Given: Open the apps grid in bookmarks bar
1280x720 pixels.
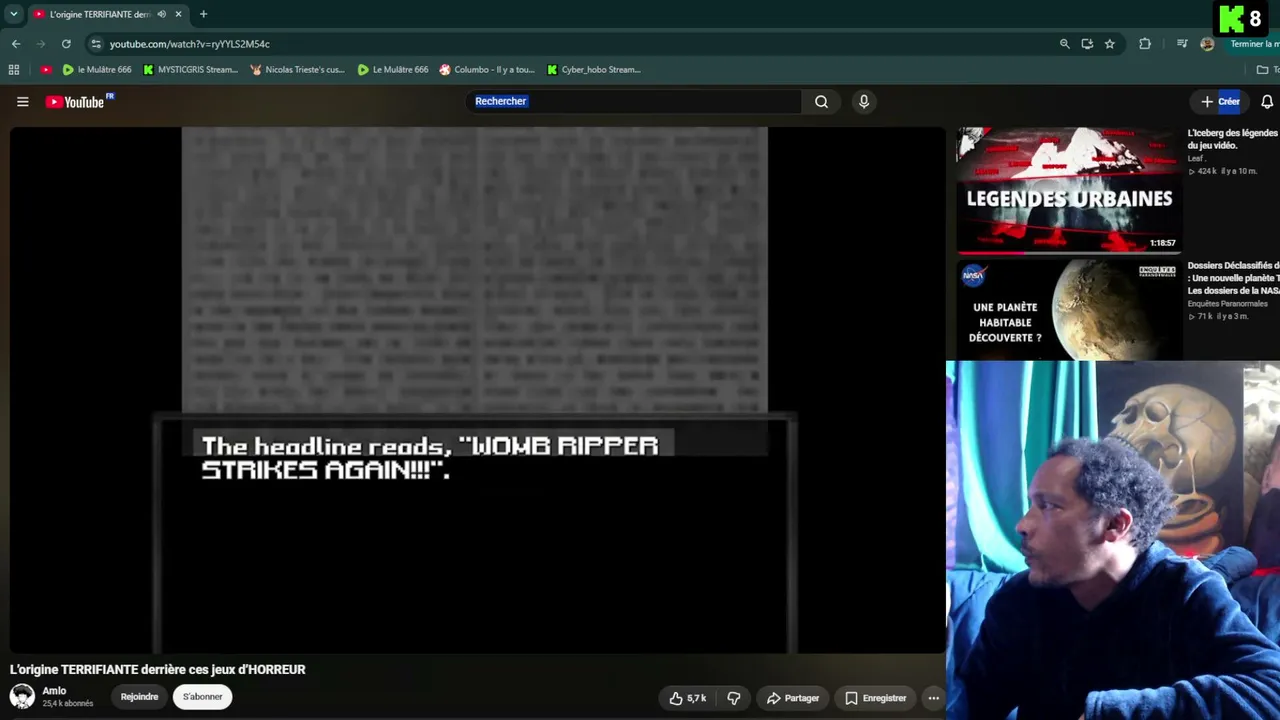Looking at the screenshot, I should click(x=14, y=70).
